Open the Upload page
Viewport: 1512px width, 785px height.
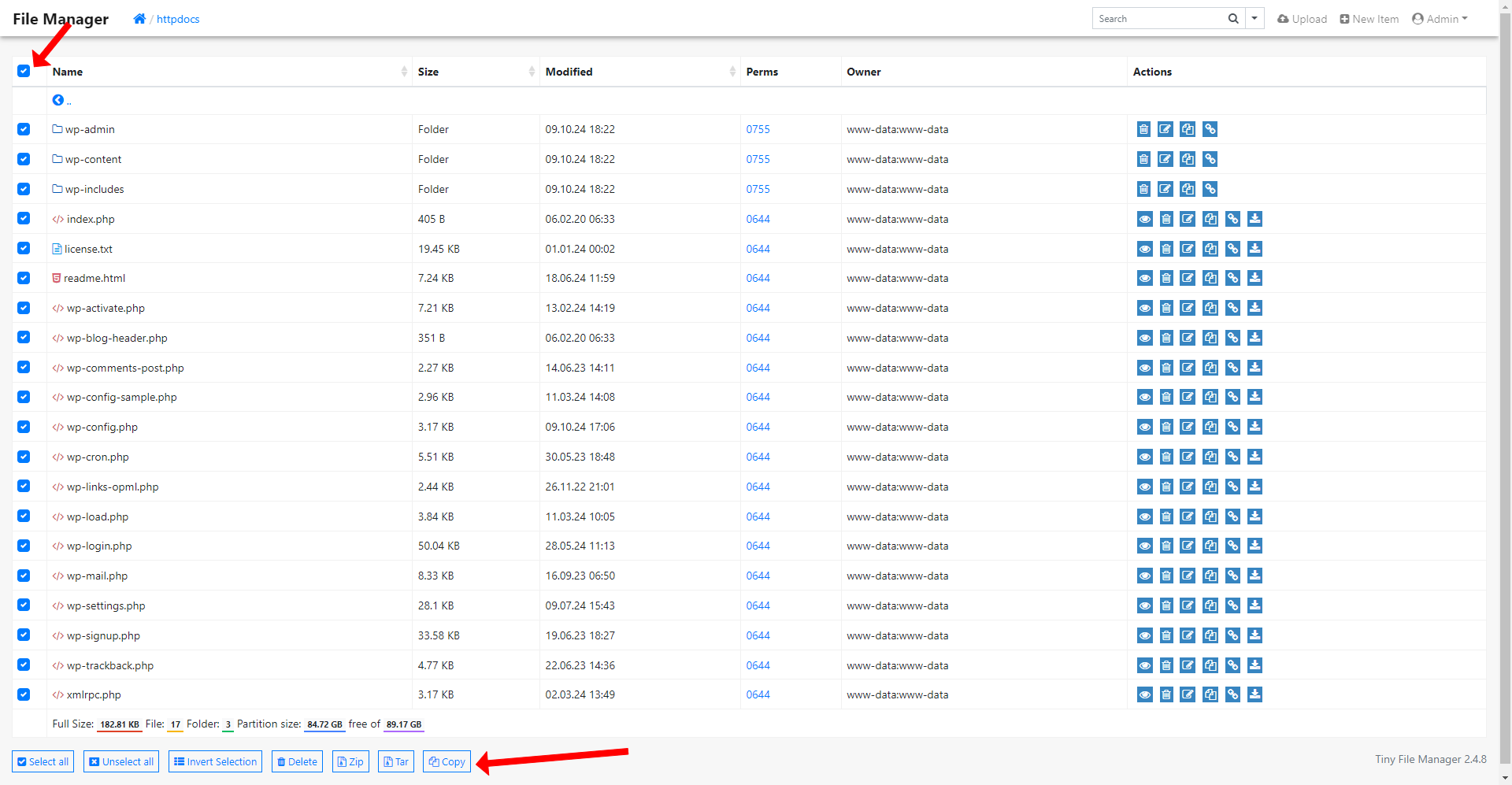[x=1302, y=19]
